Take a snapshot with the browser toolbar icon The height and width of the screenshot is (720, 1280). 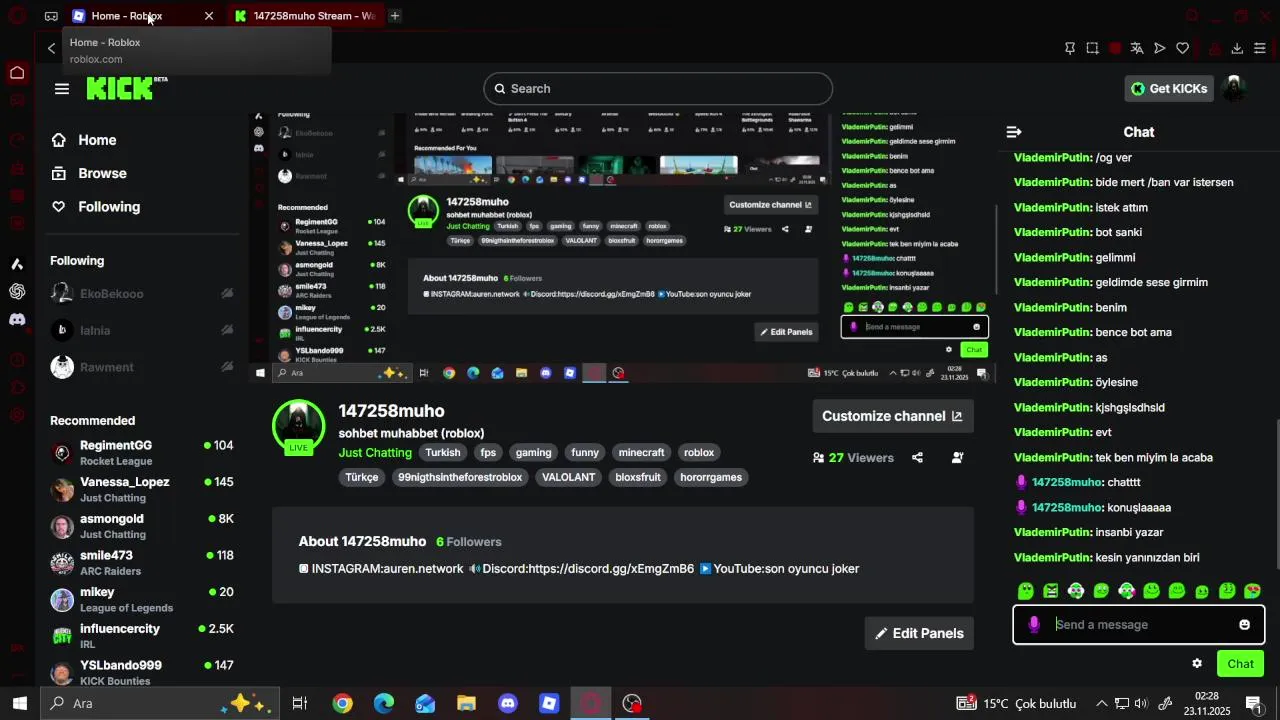point(1092,48)
